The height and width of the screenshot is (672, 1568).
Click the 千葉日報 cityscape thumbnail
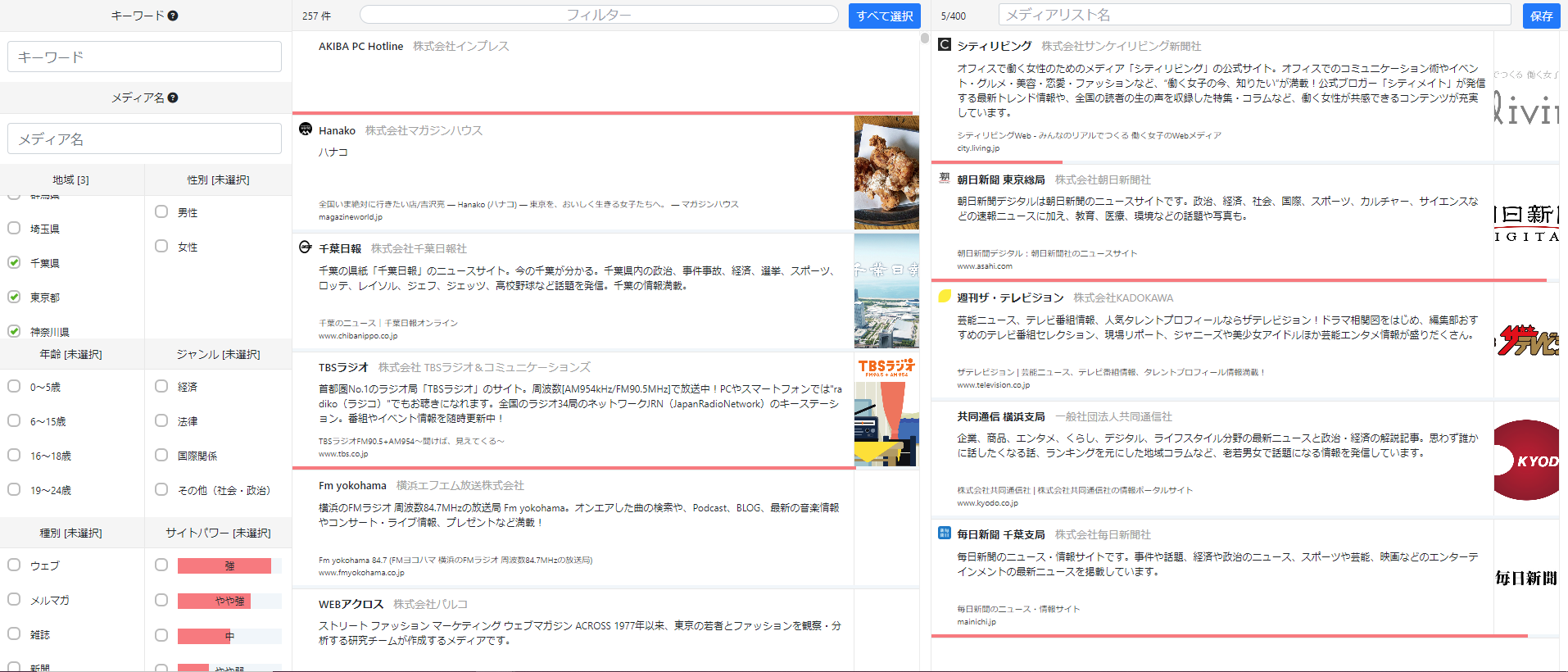pos(886,291)
